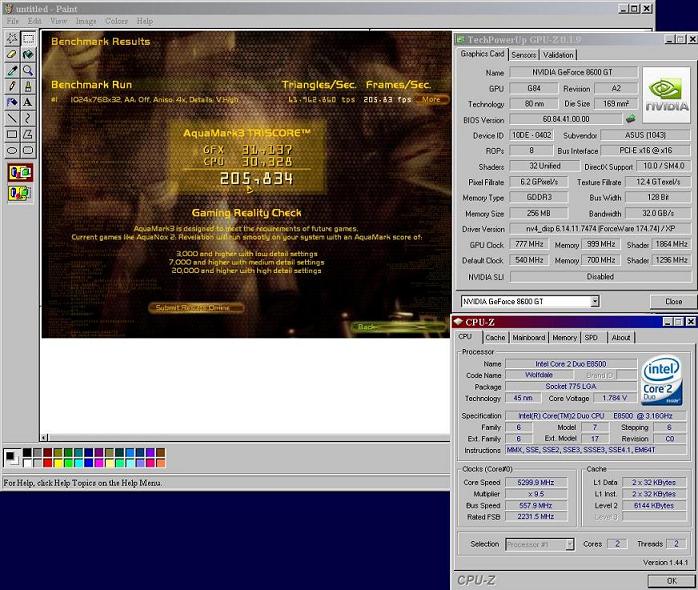Pick the white swatch in the palette
The image size is (698, 590).
pos(27,463)
